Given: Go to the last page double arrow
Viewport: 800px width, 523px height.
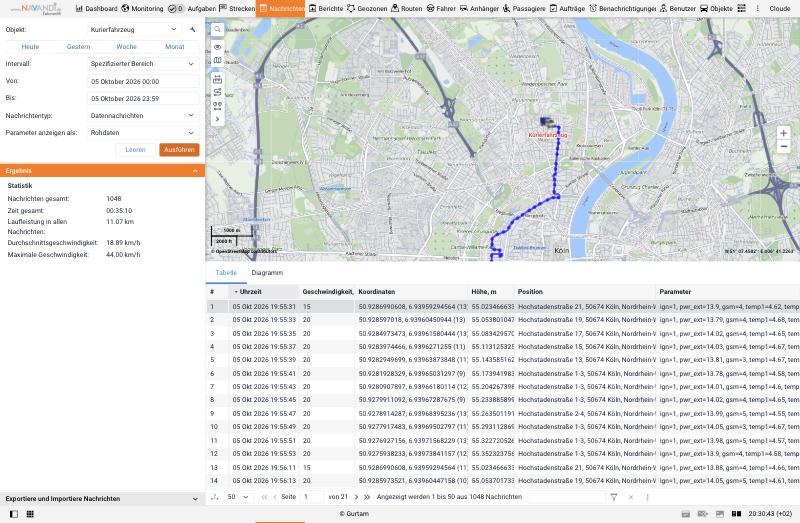Looking at the screenshot, I should (x=367, y=496).
